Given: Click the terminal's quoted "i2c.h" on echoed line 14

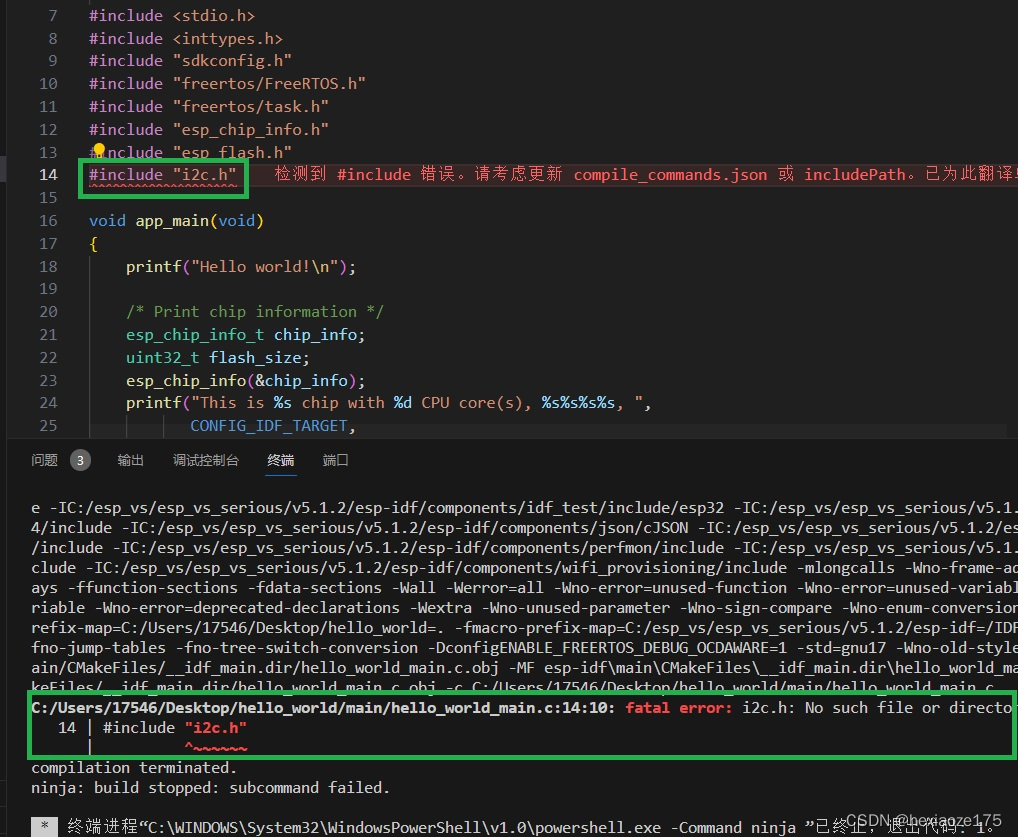Looking at the screenshot, I should (x=216, y=728).
